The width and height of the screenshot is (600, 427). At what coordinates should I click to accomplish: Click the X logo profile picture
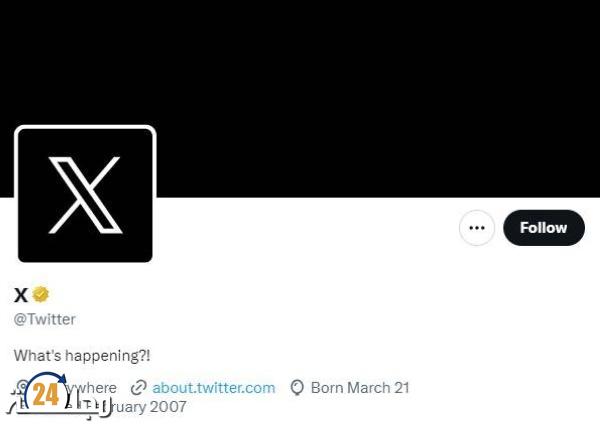[x=85, y=195]
